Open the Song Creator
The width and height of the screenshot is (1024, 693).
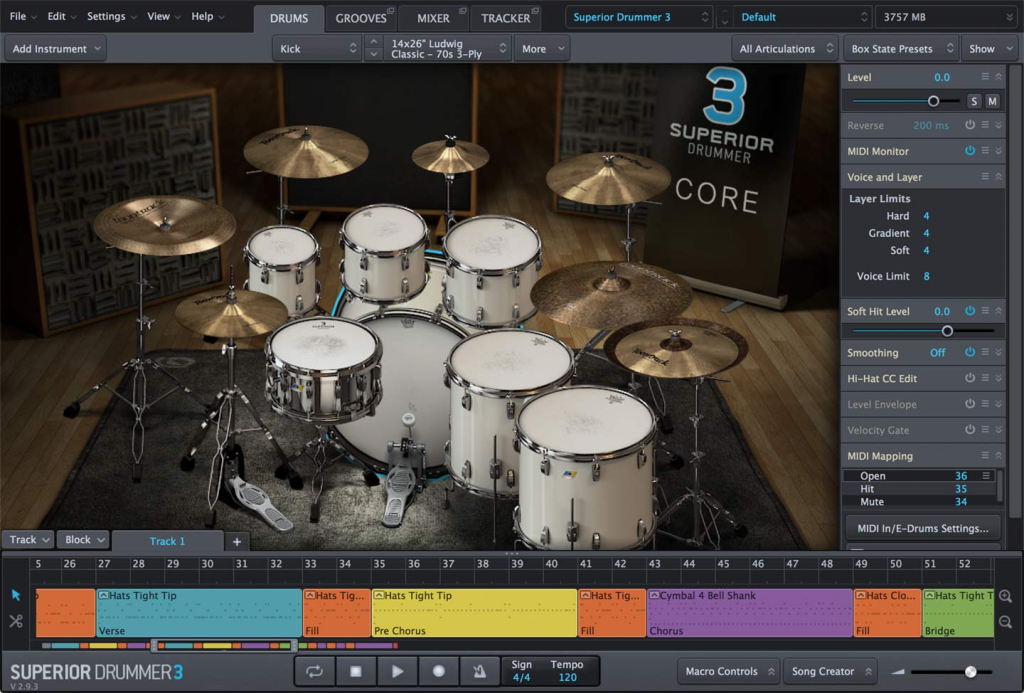point(830,671)
